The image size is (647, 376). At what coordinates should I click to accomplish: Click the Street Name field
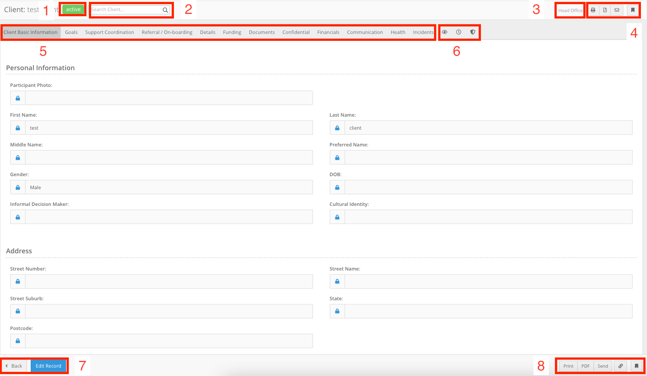[x=489, y=281]
